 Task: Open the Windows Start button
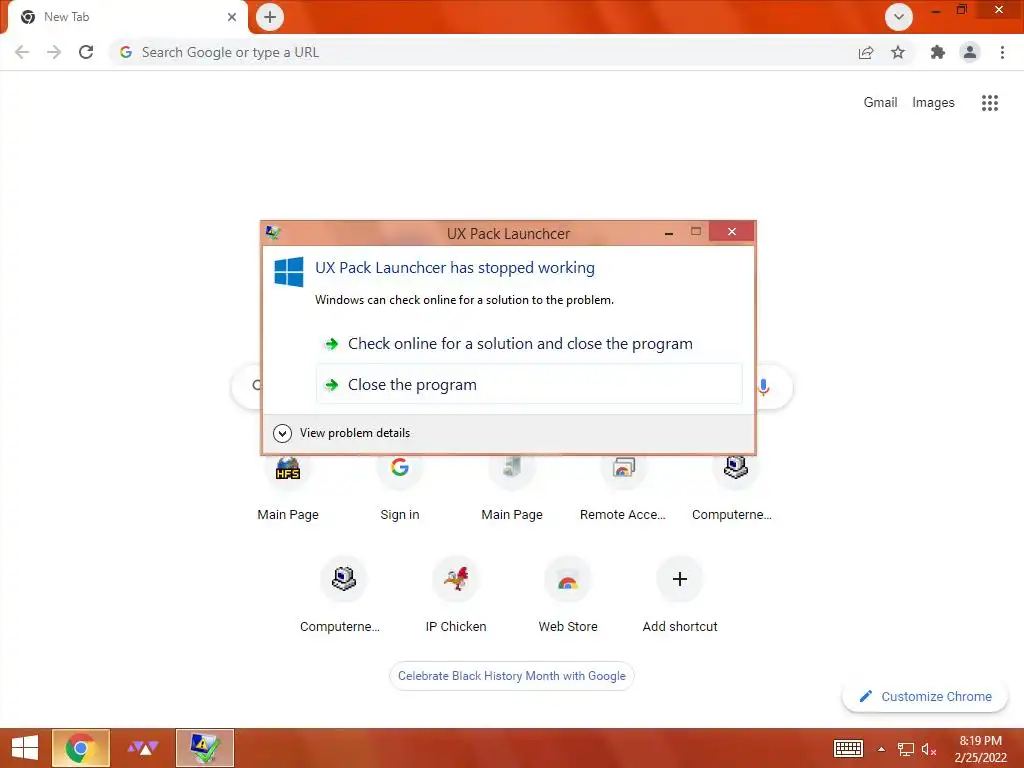pyautogui.click(x=25, y=748)
